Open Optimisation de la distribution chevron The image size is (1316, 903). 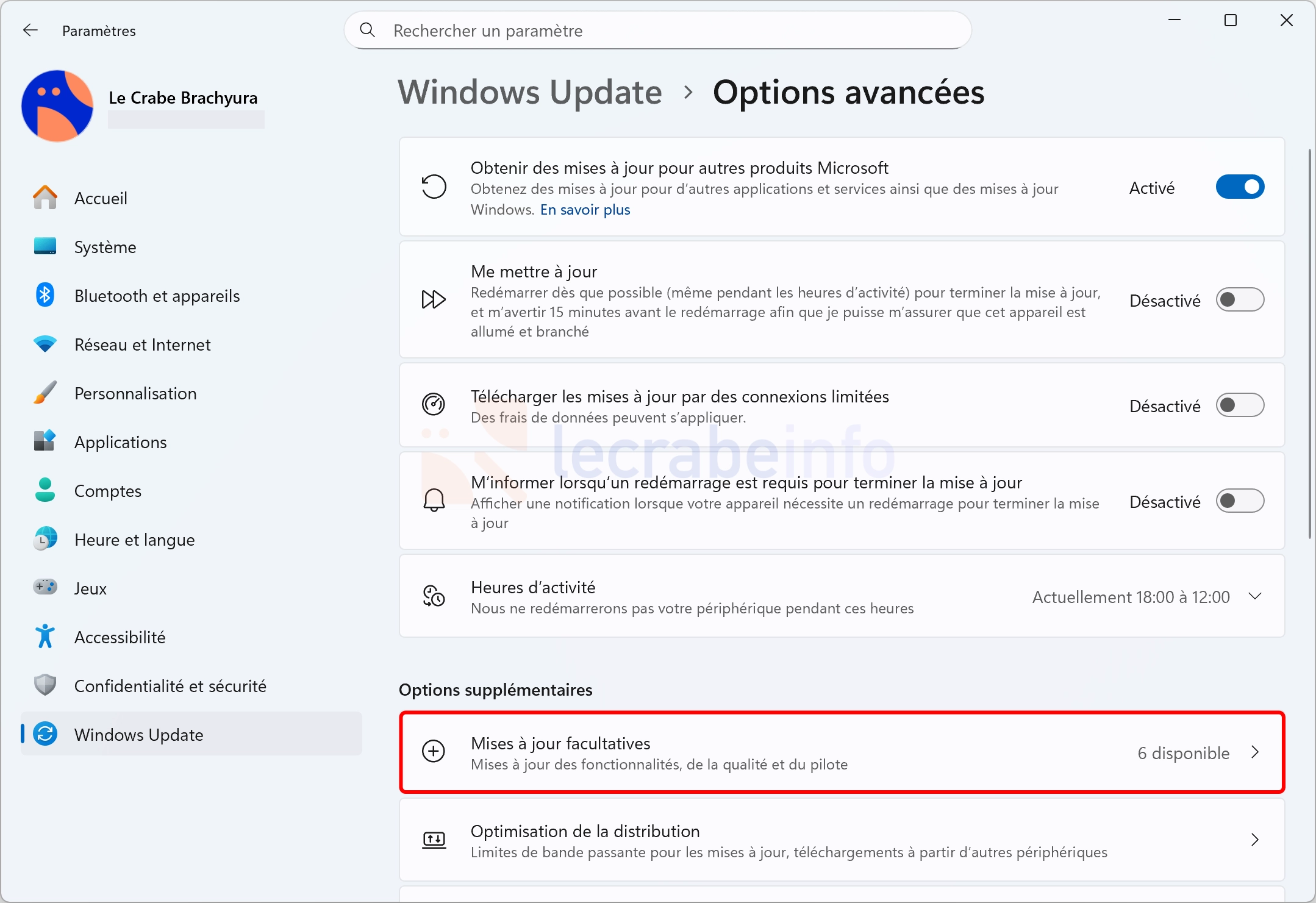point(1255,840)
